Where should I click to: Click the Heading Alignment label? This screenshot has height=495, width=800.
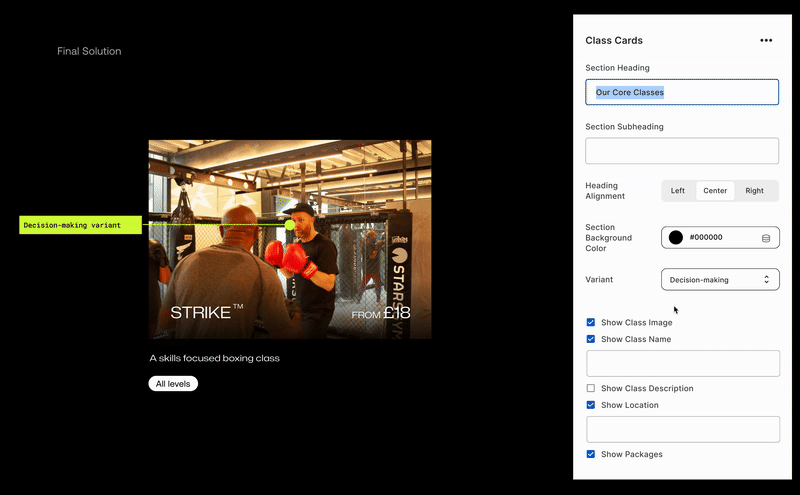(605, 191)
